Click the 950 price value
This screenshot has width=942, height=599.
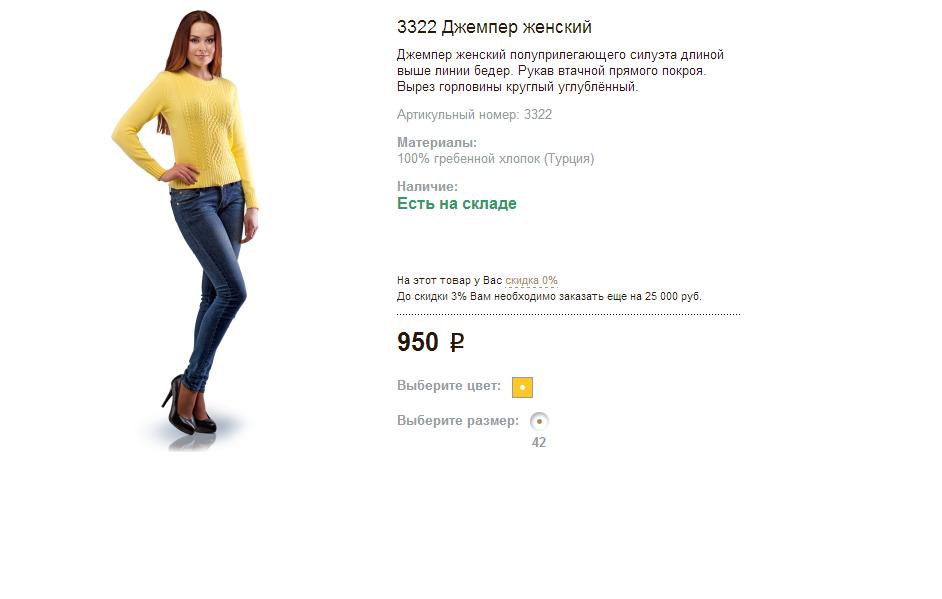(418, 342)
